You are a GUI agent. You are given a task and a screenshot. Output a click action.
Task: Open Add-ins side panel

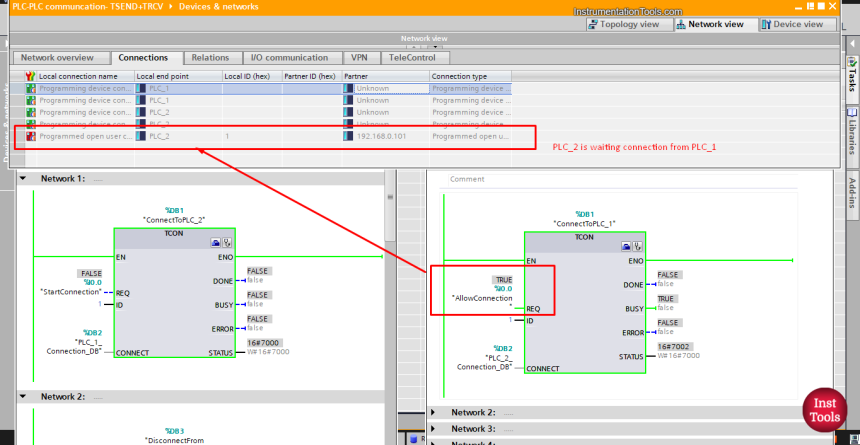852,193
